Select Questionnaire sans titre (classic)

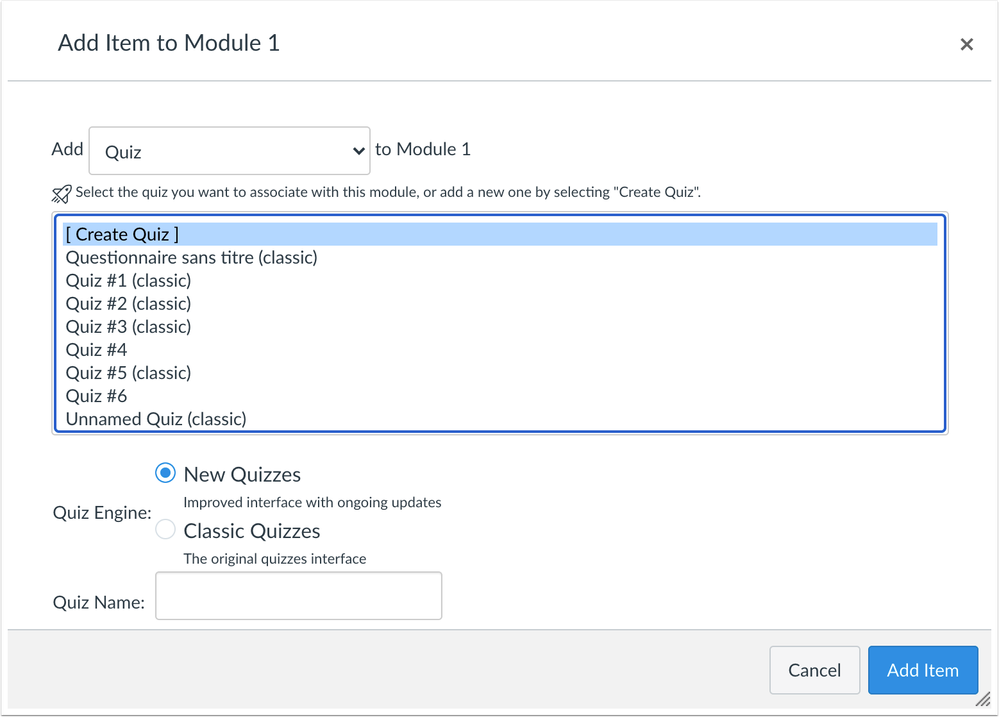click(x=500, y=257)
